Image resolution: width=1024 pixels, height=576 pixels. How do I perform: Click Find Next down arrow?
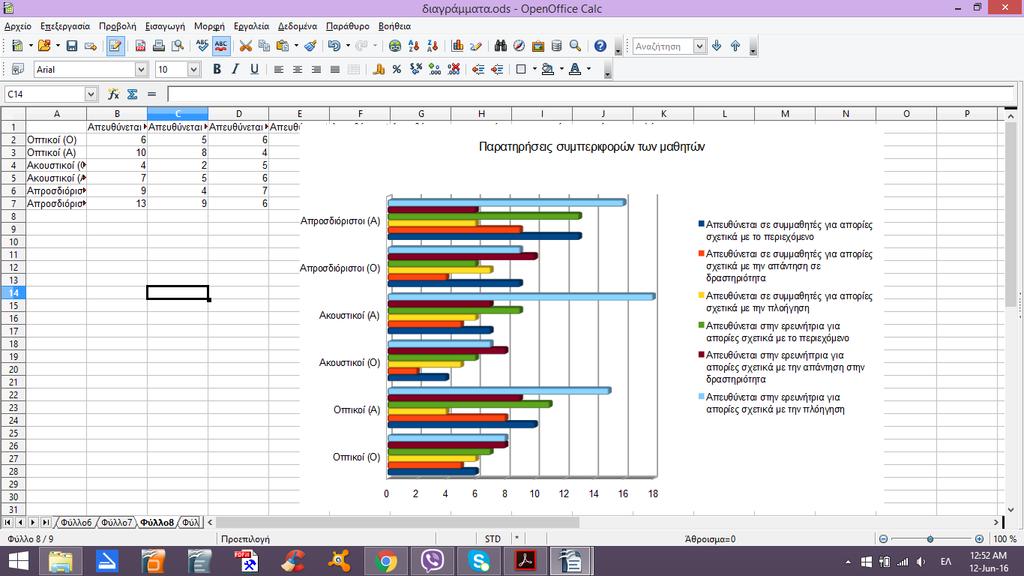[716, 46]
